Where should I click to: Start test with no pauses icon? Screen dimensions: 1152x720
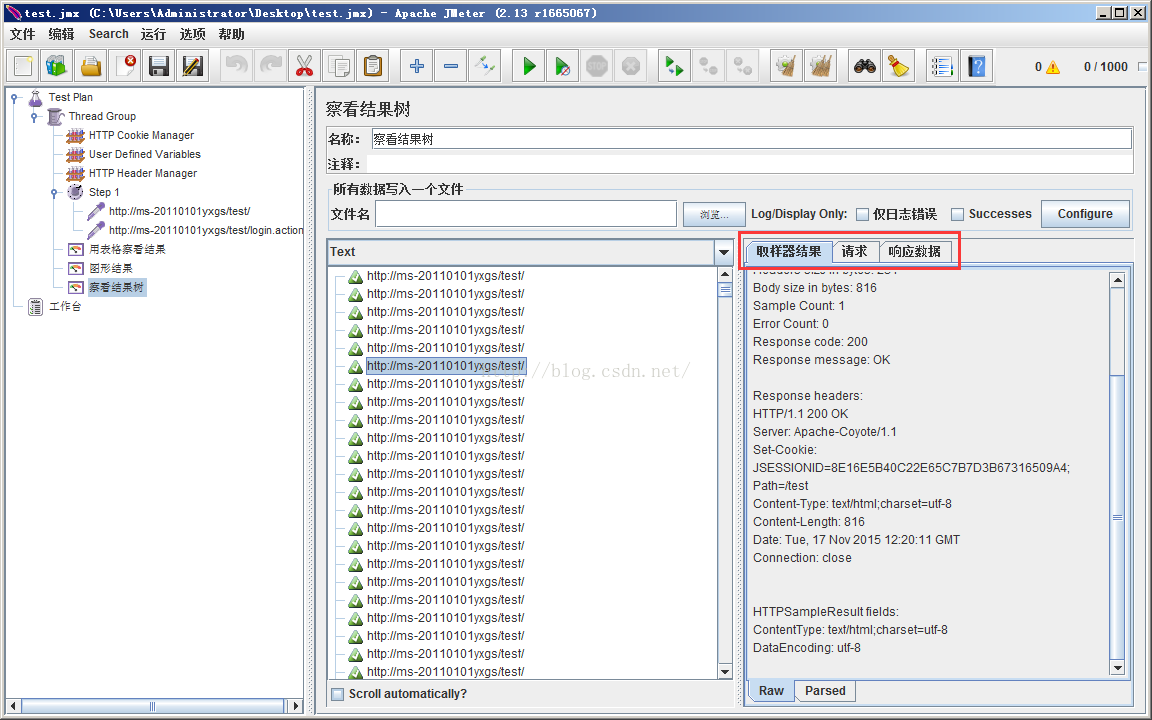pos(562,66)
